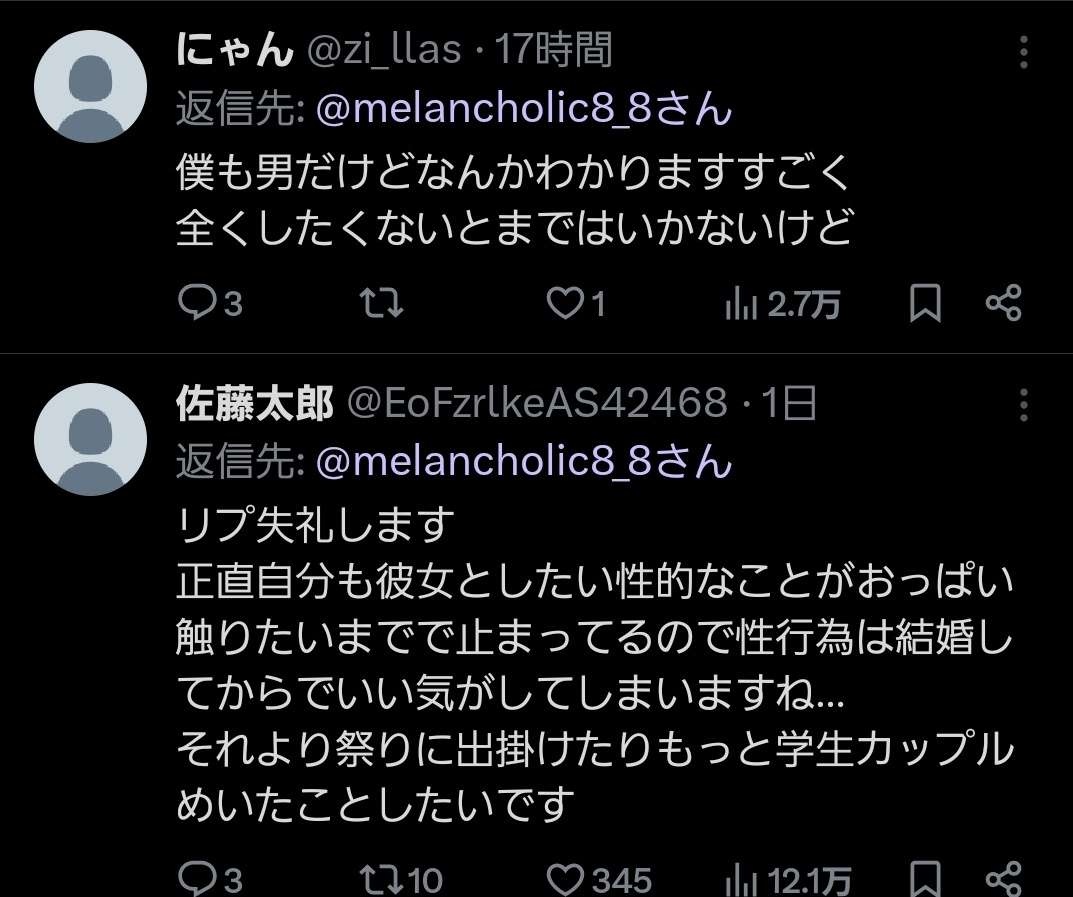Like 佐藤太郎's tweet with 345 likes
This screenshot has height=897, width=1073.
click(568, 880)
